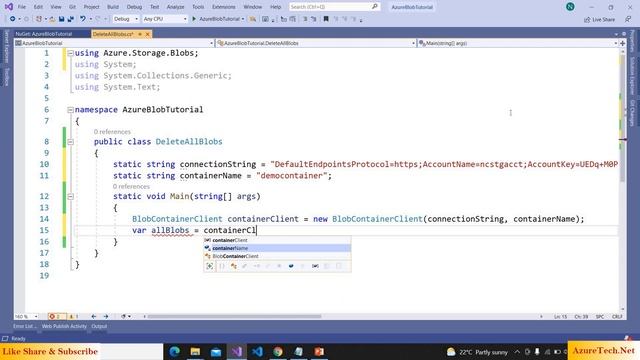The image size is (640, 360).
Task: Collapse the namespace AzureBlobTutorial block
Action: (x=70, y=110)
